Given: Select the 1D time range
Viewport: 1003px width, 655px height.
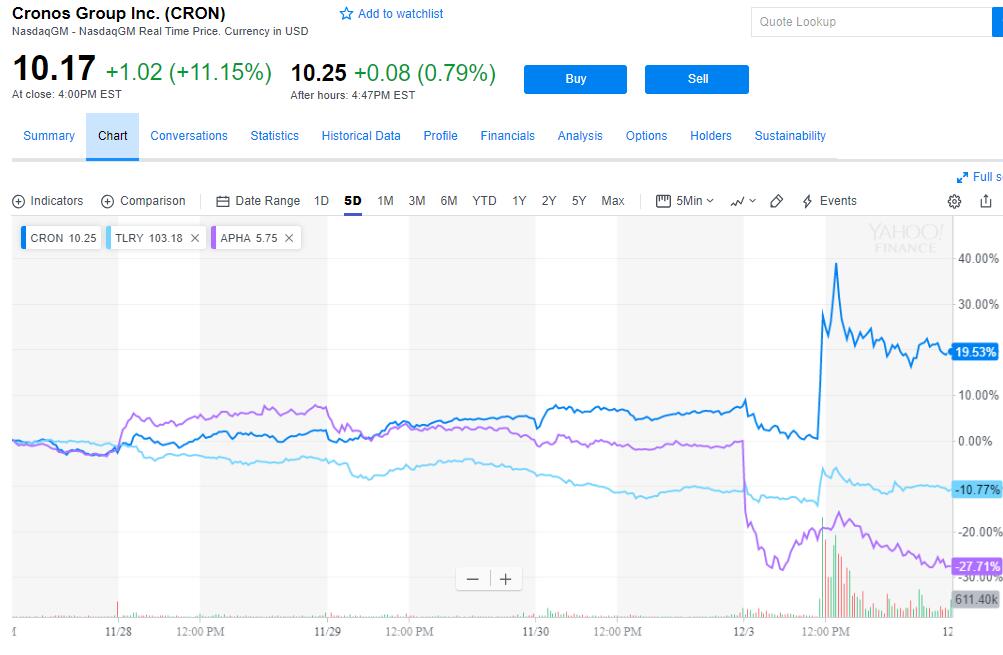Looking at the screenshot, I should pos(321,201).
